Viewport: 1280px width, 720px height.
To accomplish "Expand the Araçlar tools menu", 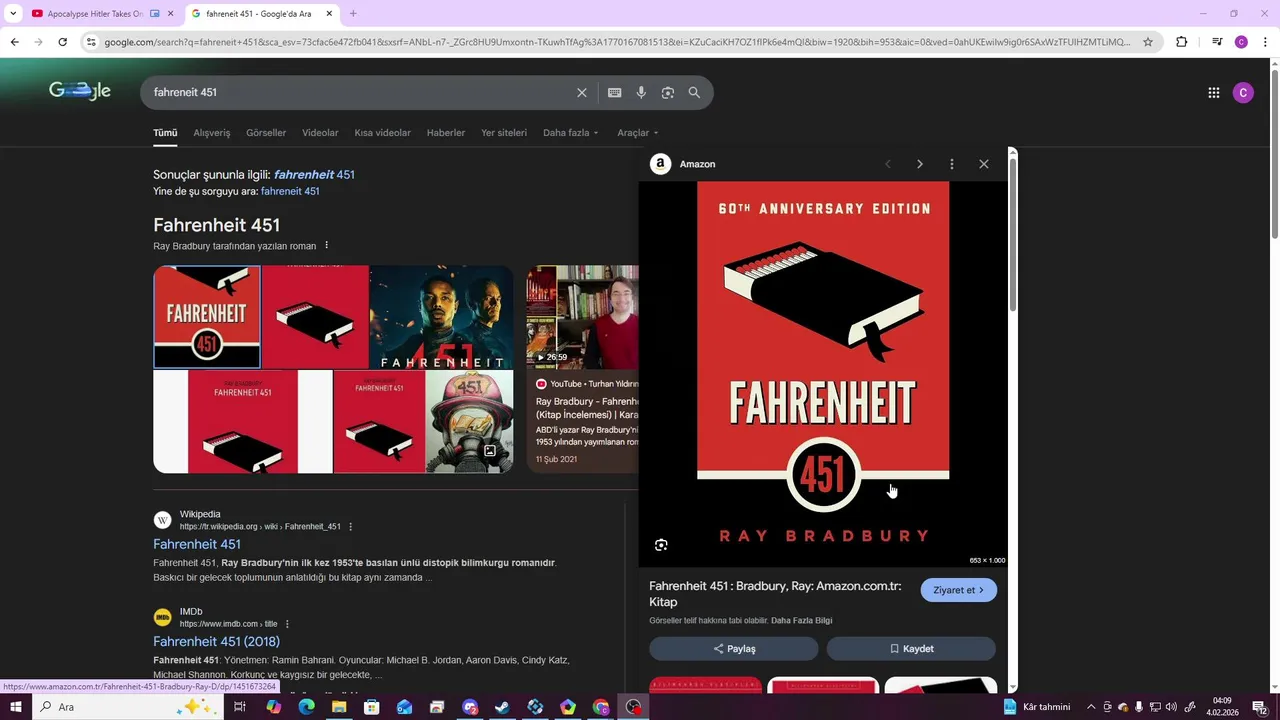I will pyautogui.click(x=638, y=133).
